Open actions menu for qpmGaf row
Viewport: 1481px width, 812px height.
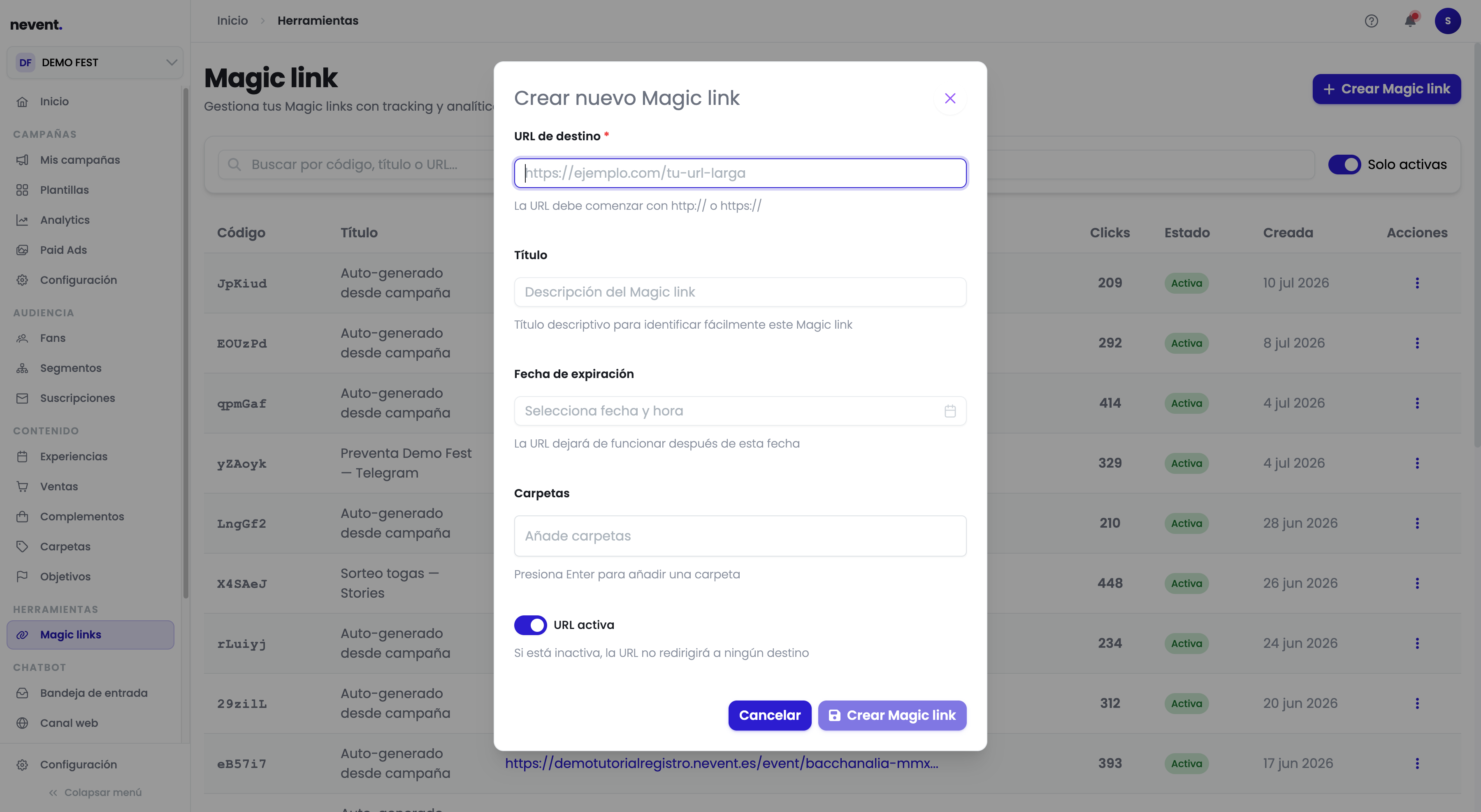click(x=1417, y=403)
